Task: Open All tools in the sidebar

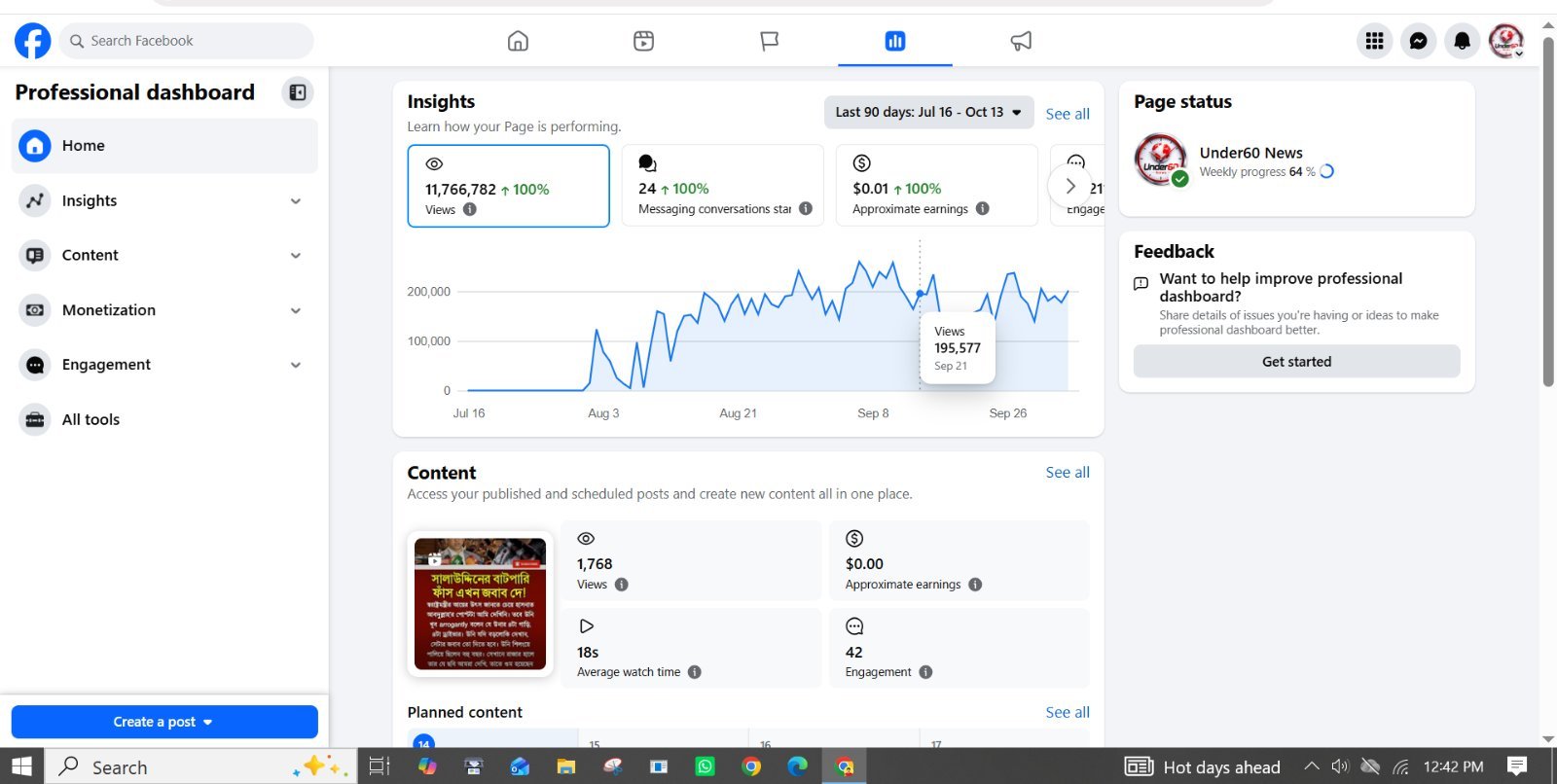Action: click(x=164, y=419)
